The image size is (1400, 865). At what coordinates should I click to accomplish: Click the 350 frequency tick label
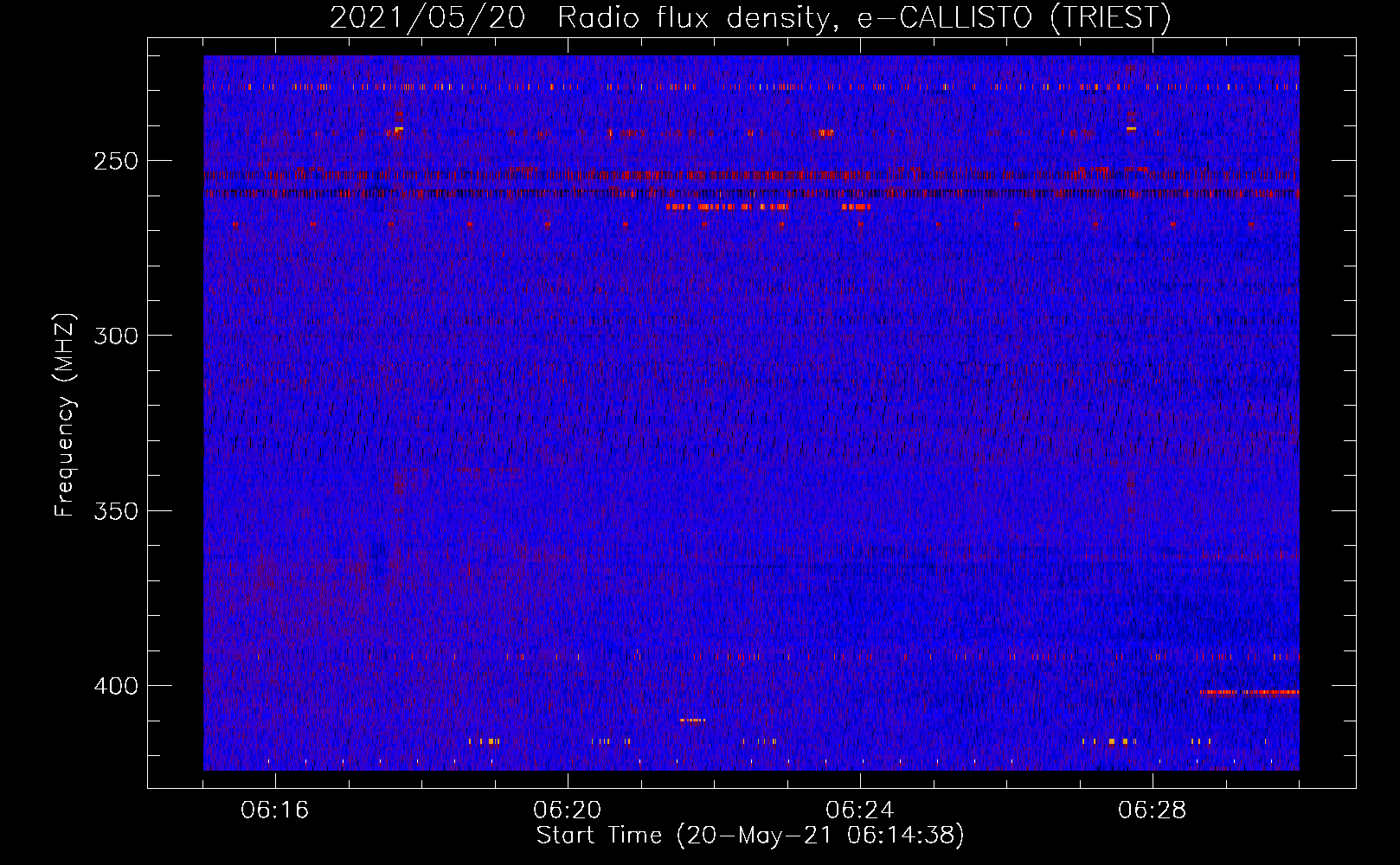pyautogui.click(x=116, y=510)
